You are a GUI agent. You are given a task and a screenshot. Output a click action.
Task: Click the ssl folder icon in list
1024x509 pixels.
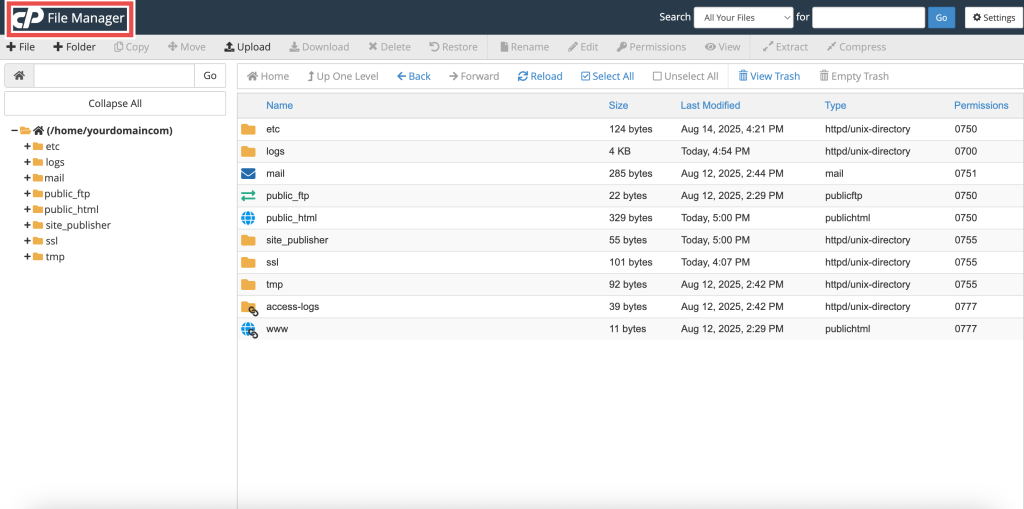point(248,263)
